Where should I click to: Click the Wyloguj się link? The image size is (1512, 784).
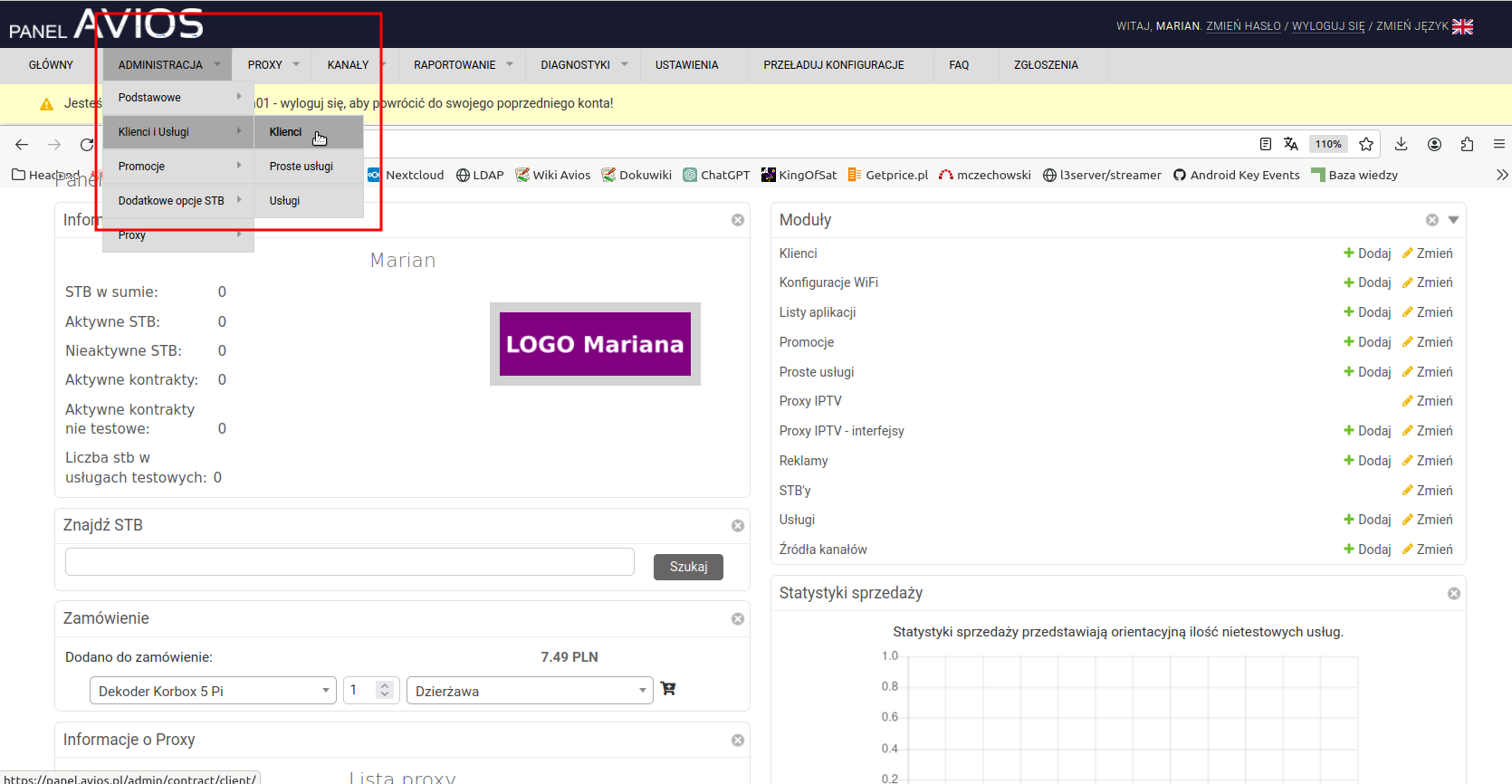pos(1327,26)
